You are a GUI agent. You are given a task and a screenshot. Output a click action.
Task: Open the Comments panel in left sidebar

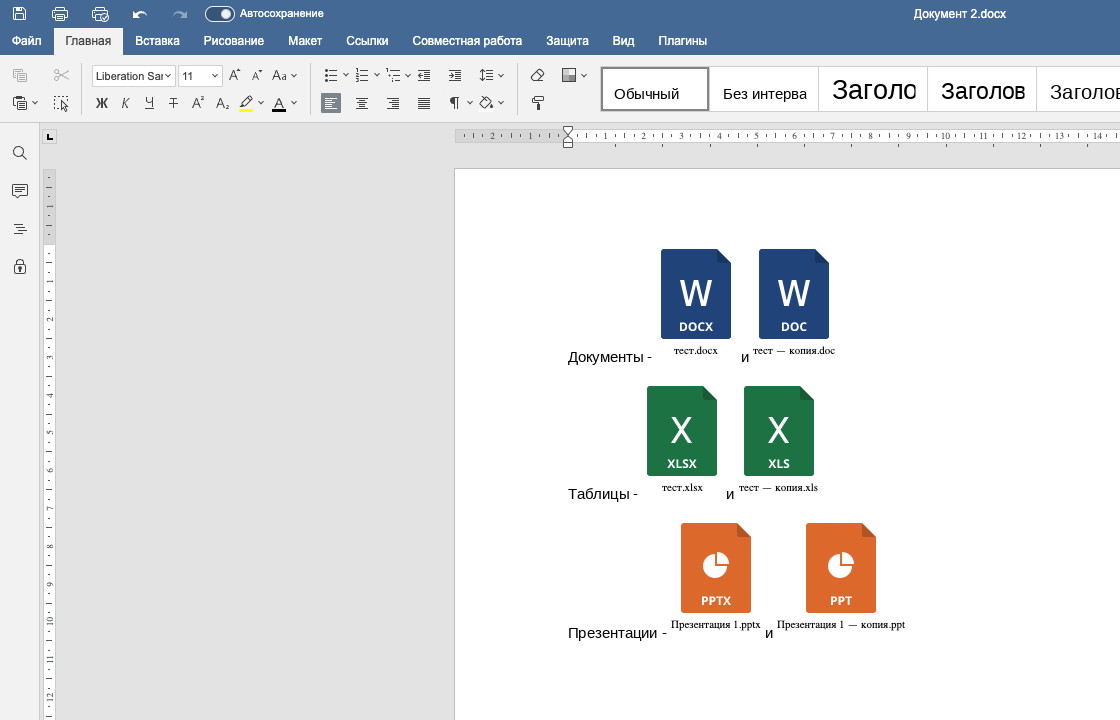(x=19, y=191)
